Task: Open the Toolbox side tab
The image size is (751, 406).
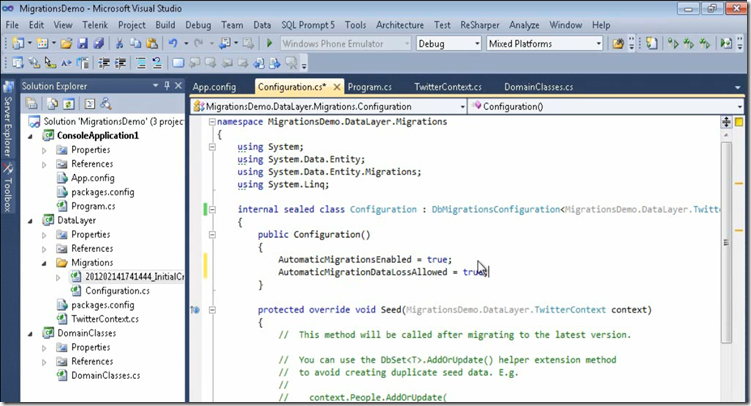Action: point(8,189)
